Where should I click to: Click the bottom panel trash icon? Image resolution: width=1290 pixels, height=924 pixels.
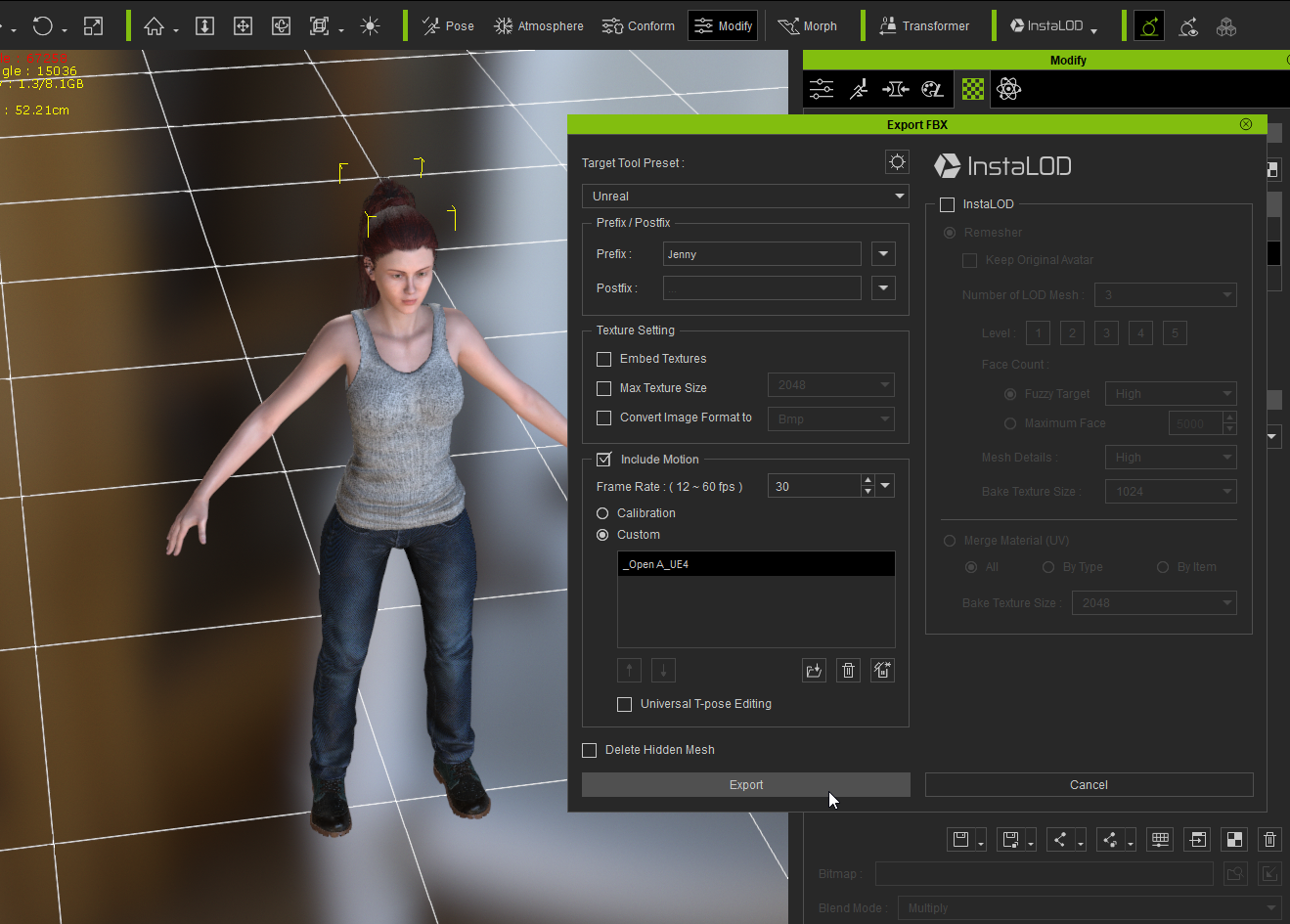point(1269,840)
